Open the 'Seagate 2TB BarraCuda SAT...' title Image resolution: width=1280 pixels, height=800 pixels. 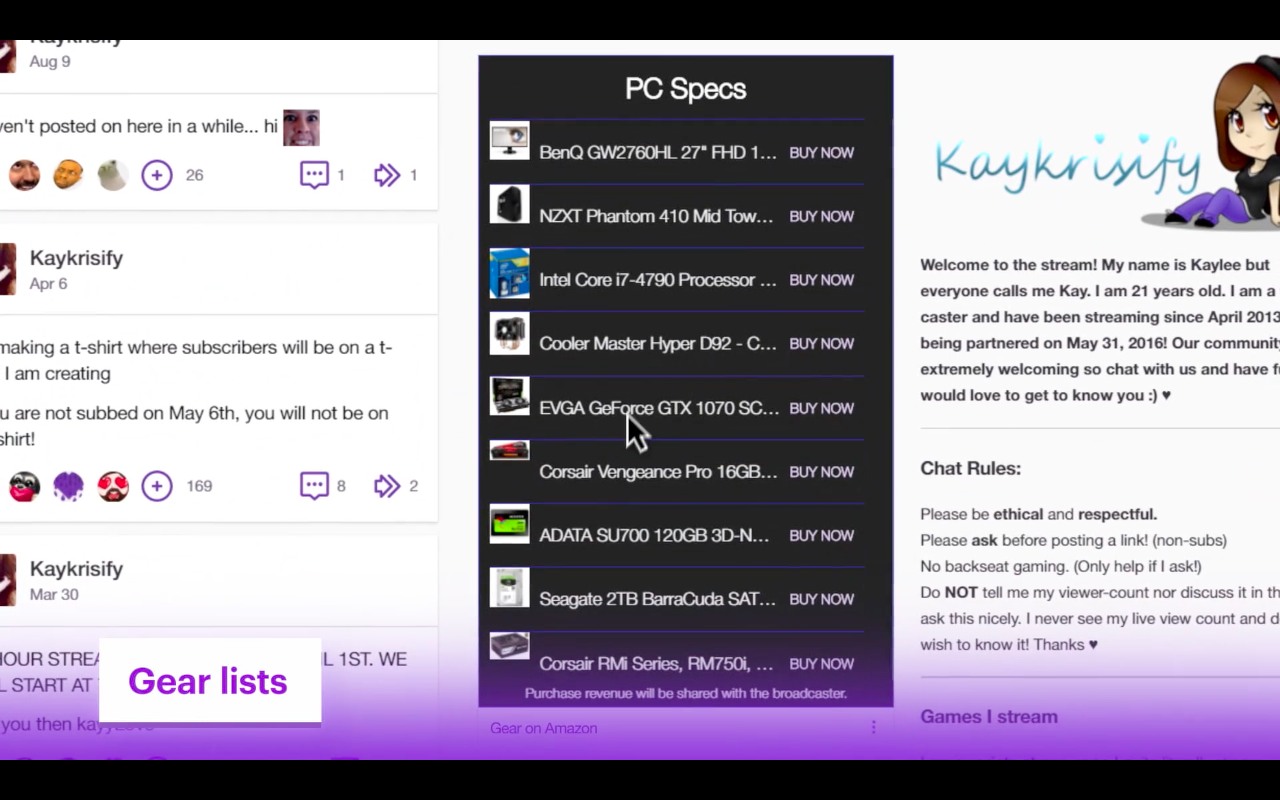click(x=657, y=599)
